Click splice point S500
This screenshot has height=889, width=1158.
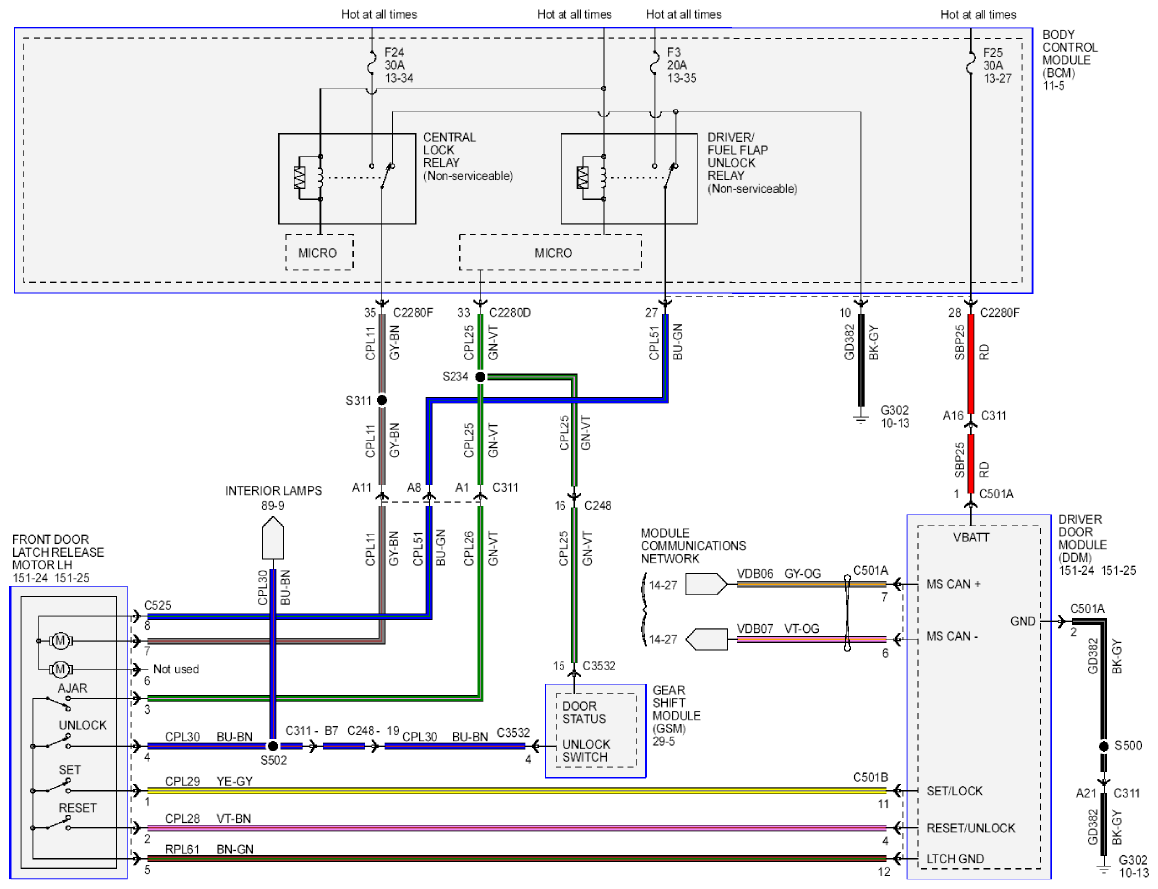click(x=1104, y=746)
